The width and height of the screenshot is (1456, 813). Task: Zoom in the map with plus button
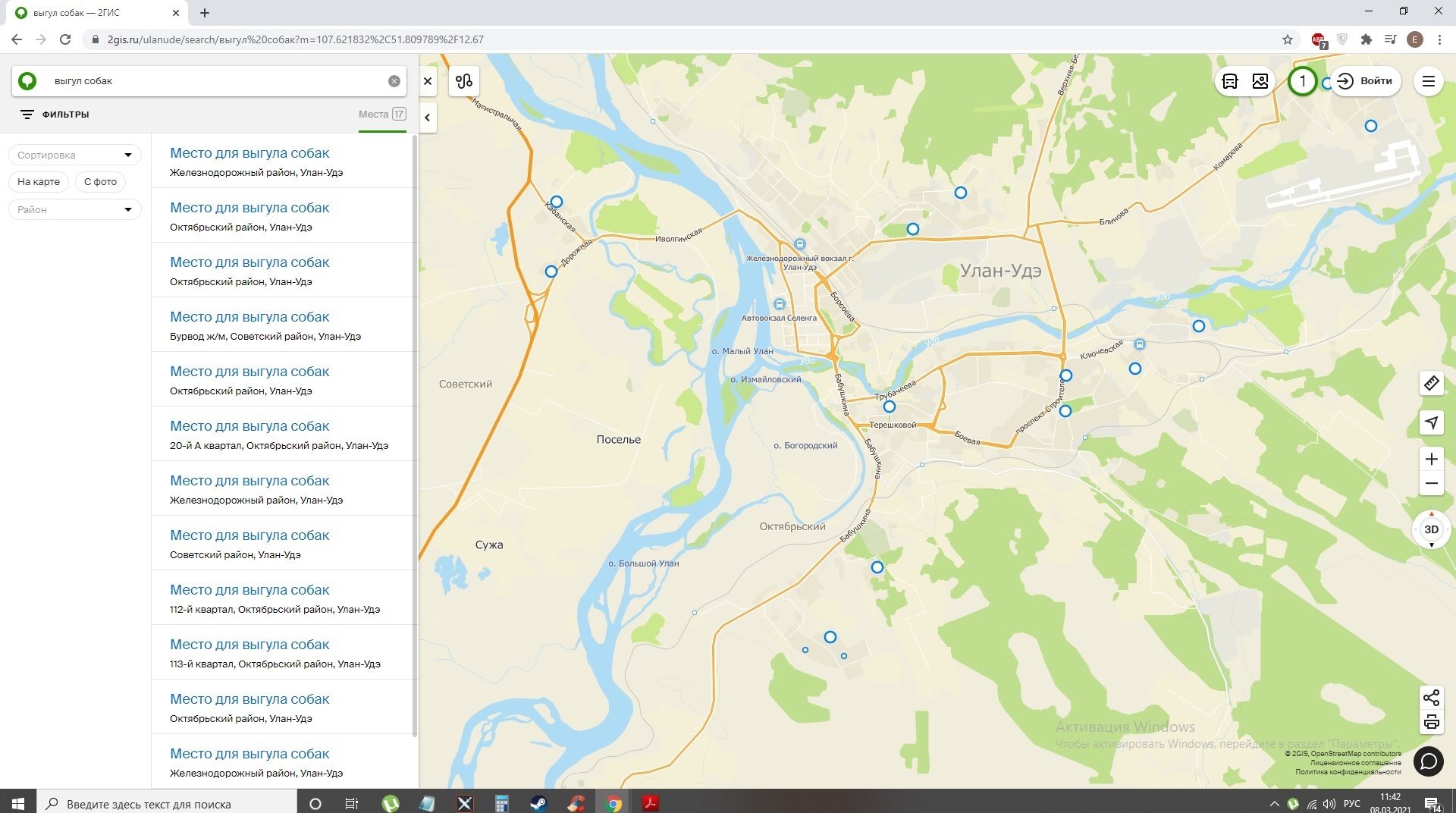pos(1431,459)
